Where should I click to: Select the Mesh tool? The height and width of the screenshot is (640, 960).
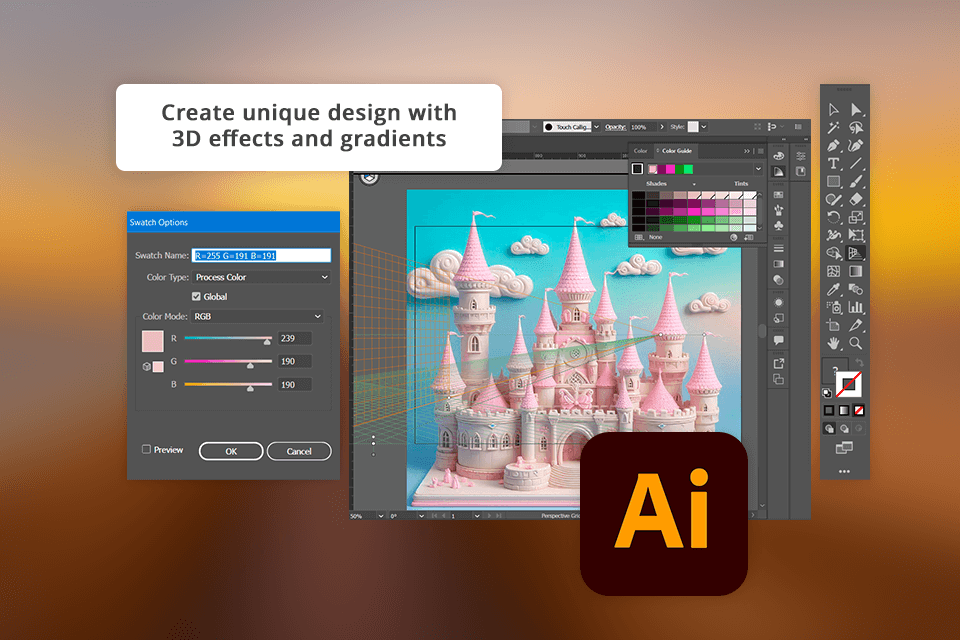[x=833, y=271]
